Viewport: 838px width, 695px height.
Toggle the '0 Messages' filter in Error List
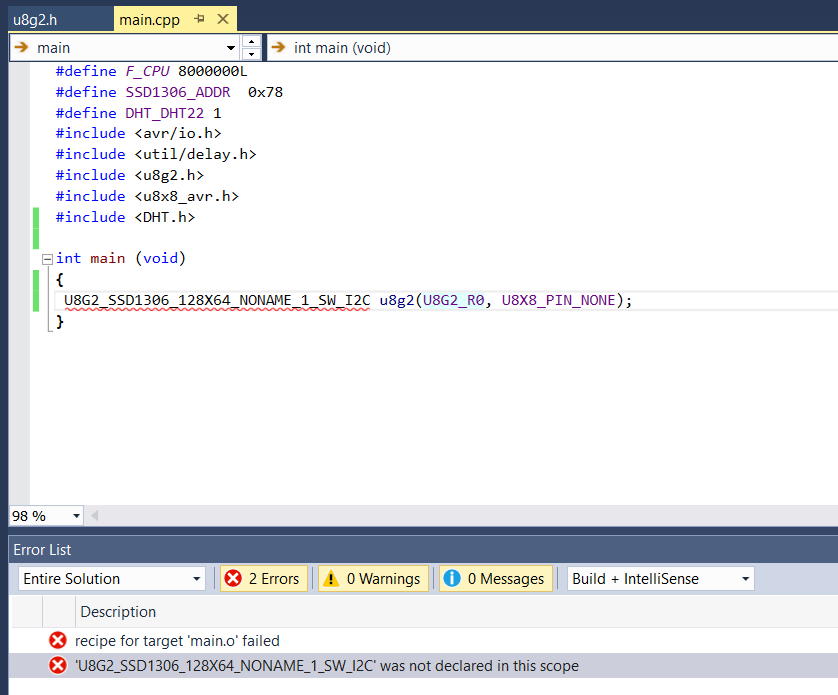[495, 578]
